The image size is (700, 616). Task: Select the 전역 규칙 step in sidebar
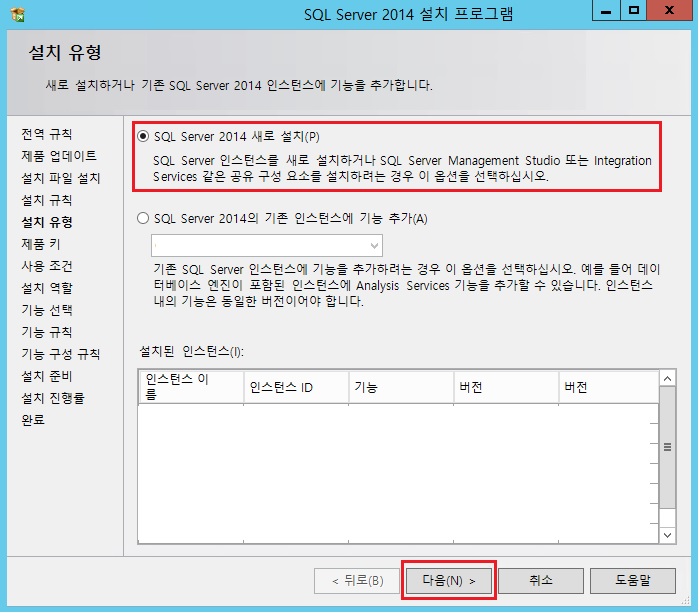pos(47,134)
